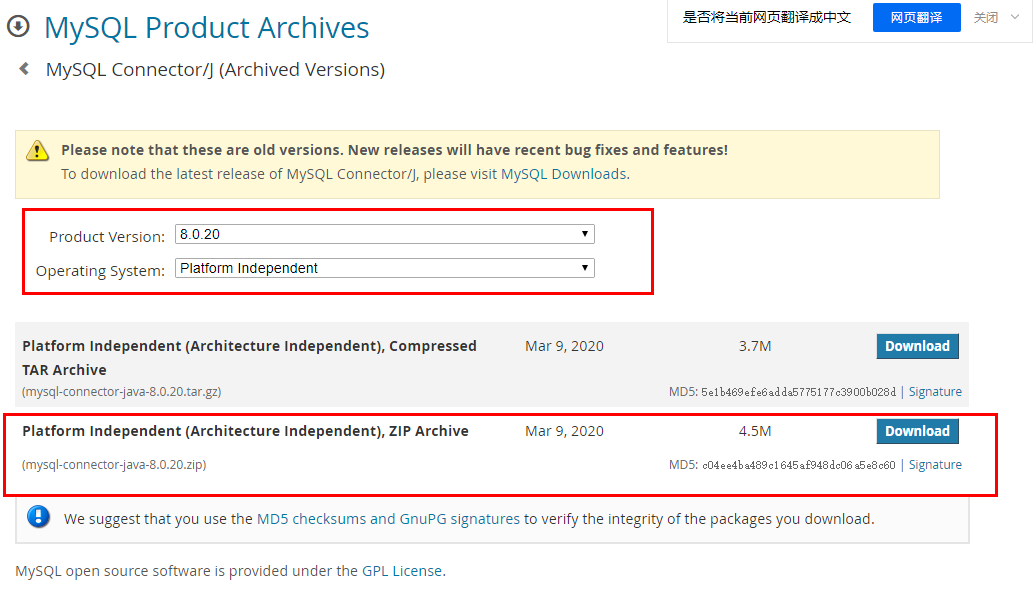Screen dimensions: 1036x606
Task: Click the MySQL Product Archives heading
Action: click(x=206, y=27)
